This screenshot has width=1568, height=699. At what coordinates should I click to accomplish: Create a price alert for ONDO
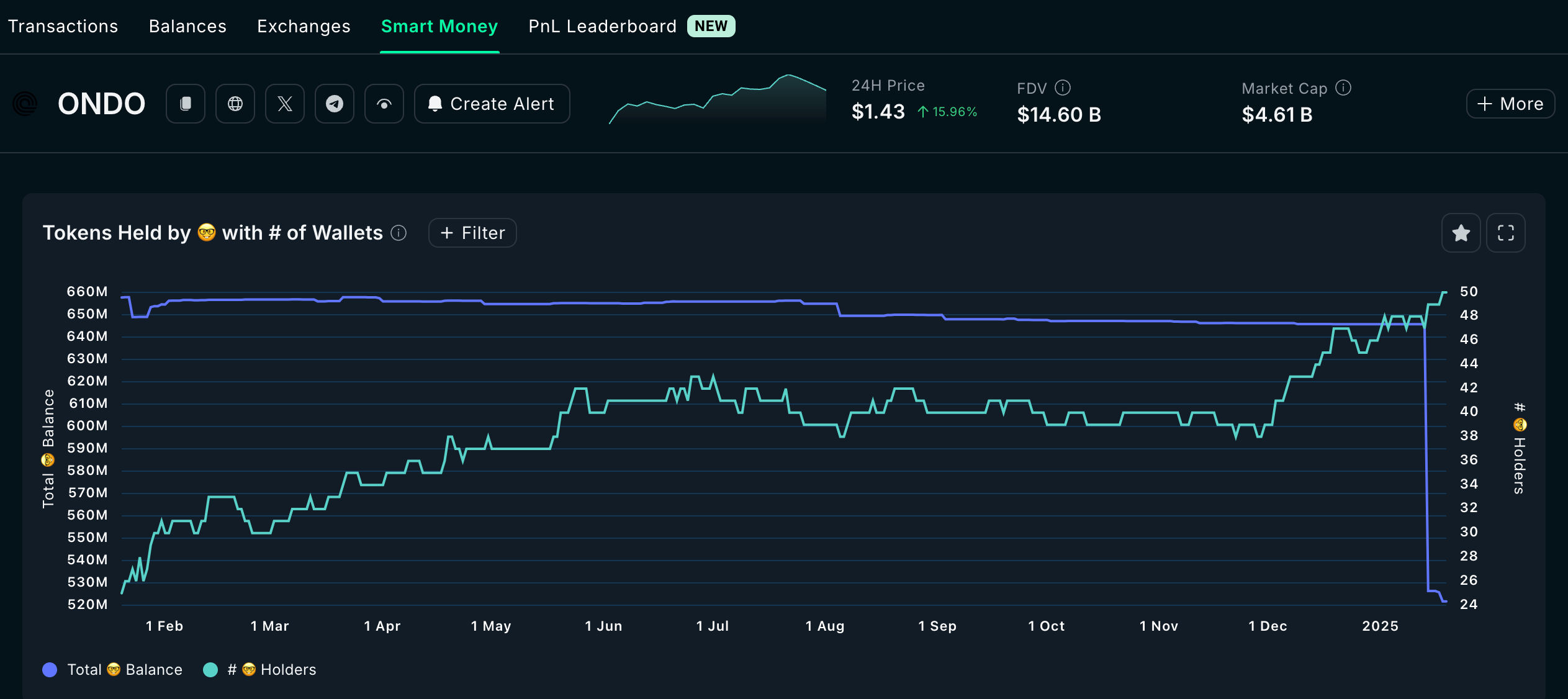(492, 104)
